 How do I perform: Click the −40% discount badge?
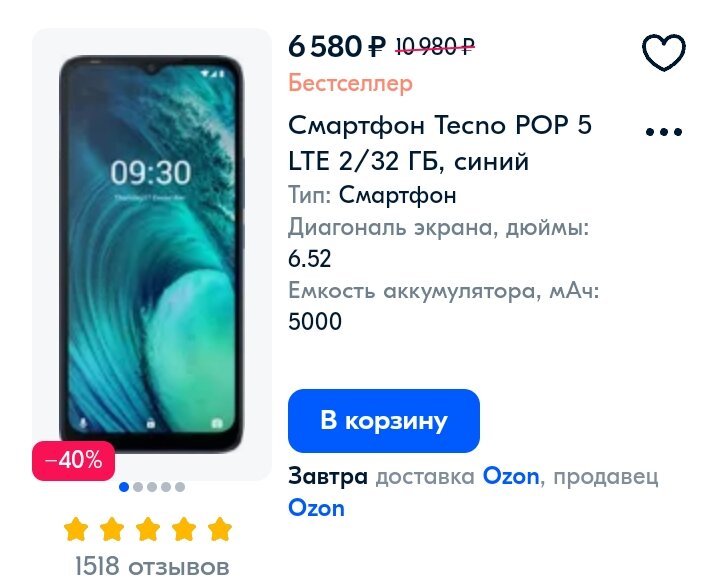73,460
